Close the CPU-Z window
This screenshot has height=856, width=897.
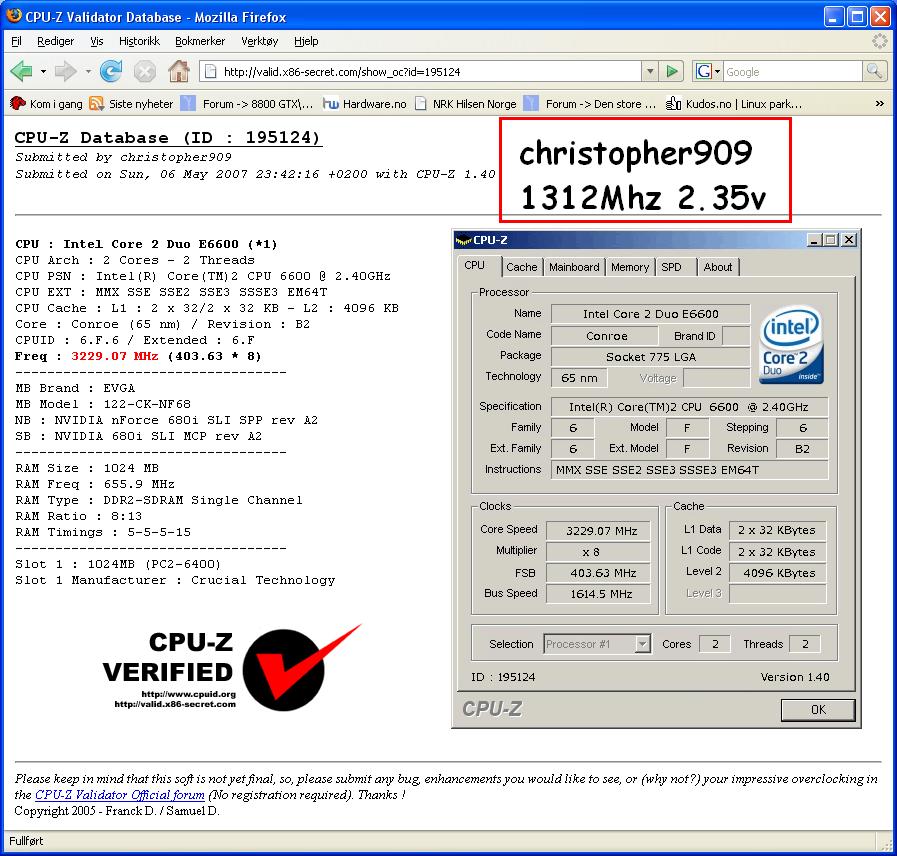pos(850,240)
